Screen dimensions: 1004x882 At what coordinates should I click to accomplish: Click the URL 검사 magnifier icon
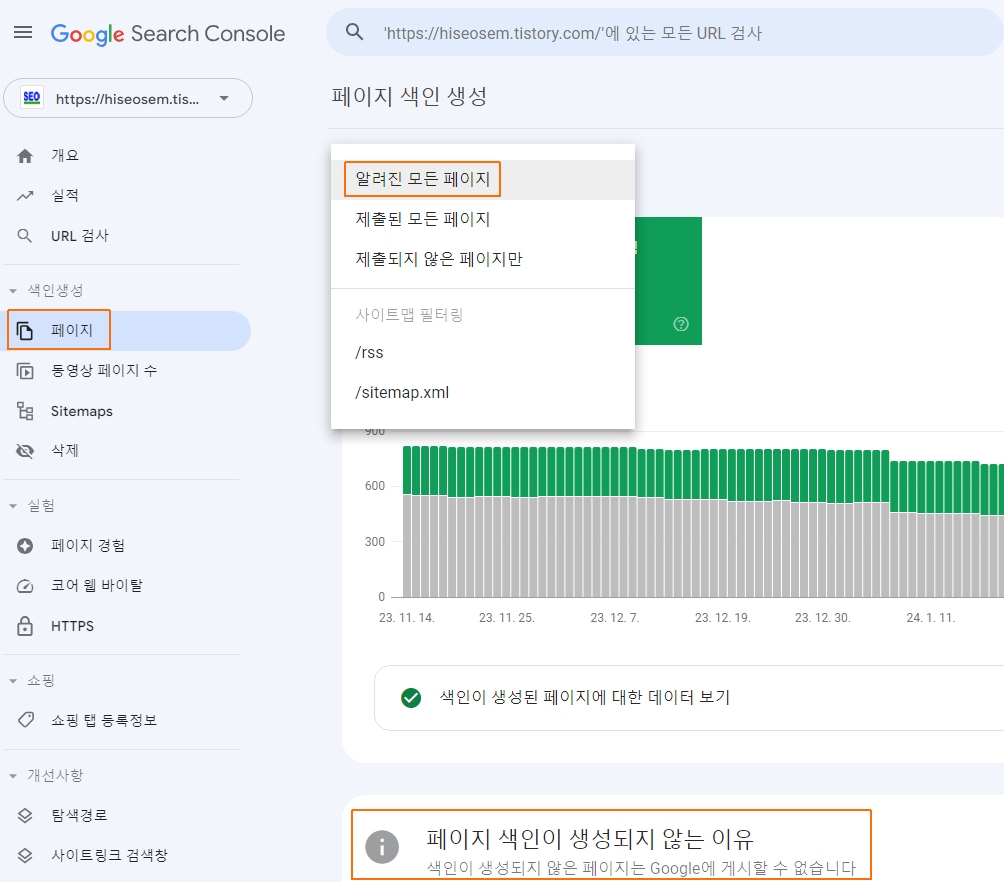pos(26,236)
